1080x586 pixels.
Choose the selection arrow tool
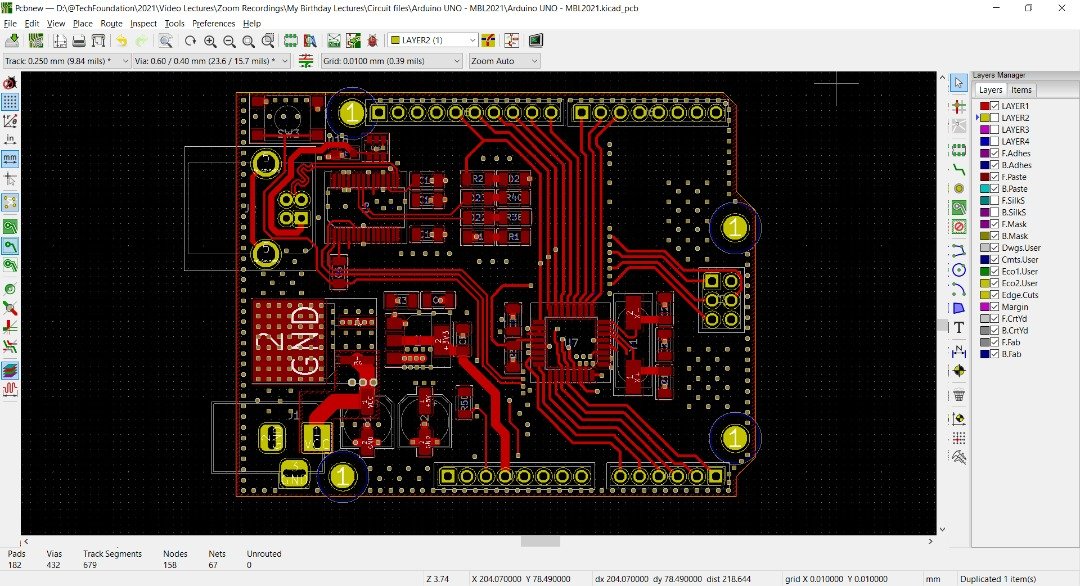(958, 83)
